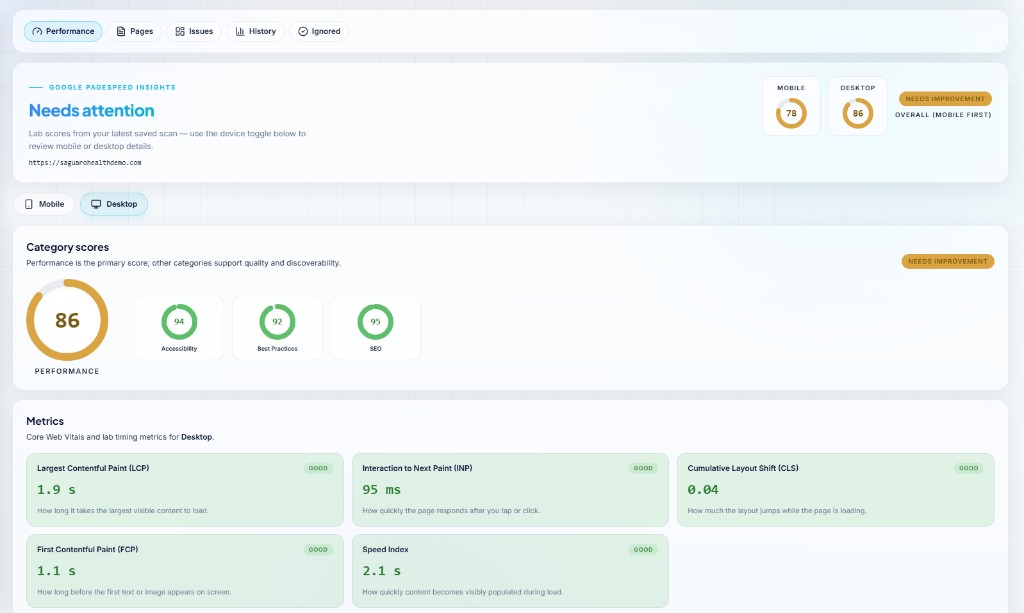1024x613 pixels.
Task: Click the Metrics section heading
Action: (45, 421)
